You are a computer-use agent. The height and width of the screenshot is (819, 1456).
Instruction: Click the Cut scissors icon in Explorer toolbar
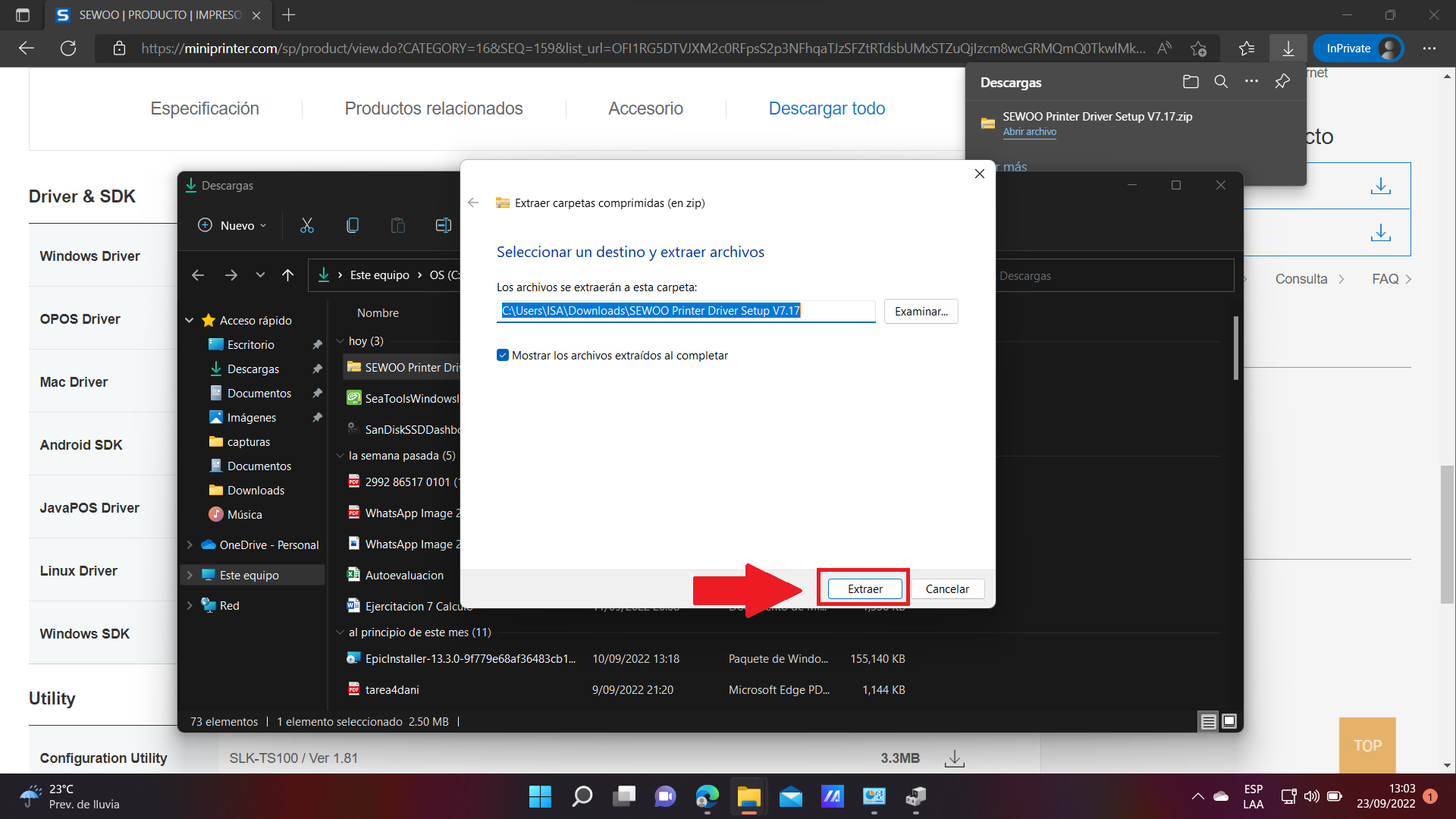[306, 225]
